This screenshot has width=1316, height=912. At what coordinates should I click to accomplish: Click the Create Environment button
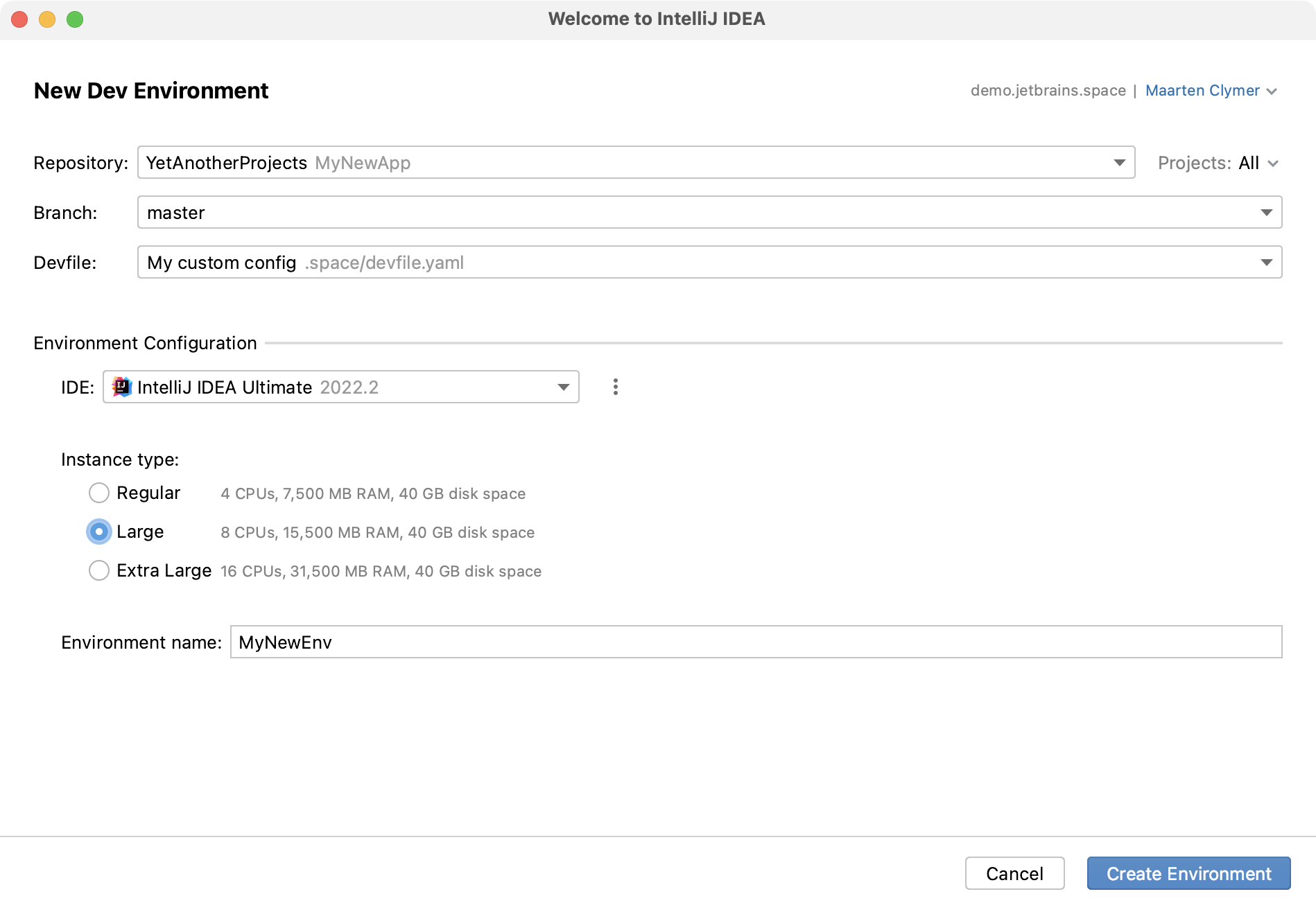pyautogui.click(x=1188, y=873)
